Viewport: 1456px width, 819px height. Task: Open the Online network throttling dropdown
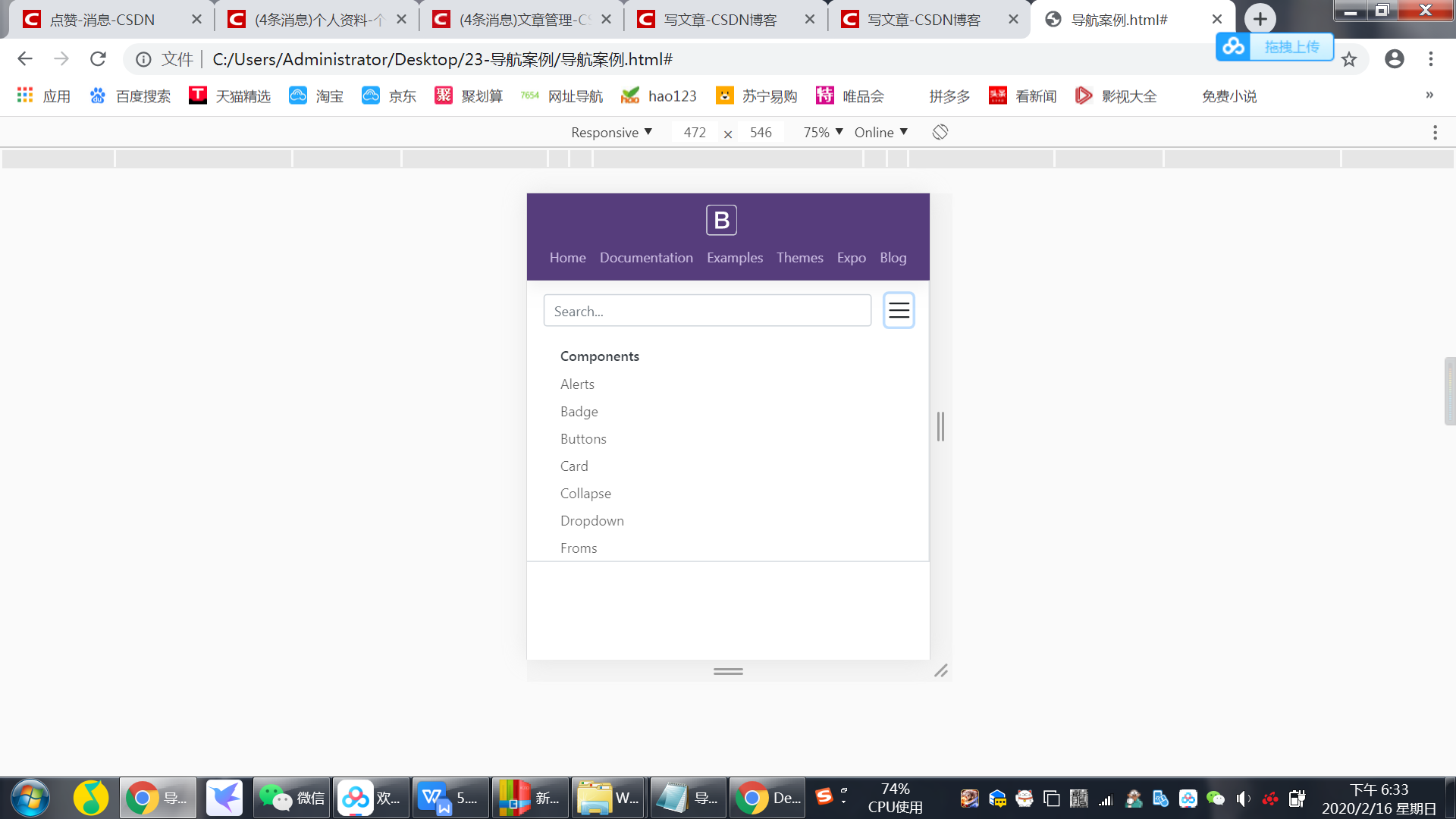point(880,132)
